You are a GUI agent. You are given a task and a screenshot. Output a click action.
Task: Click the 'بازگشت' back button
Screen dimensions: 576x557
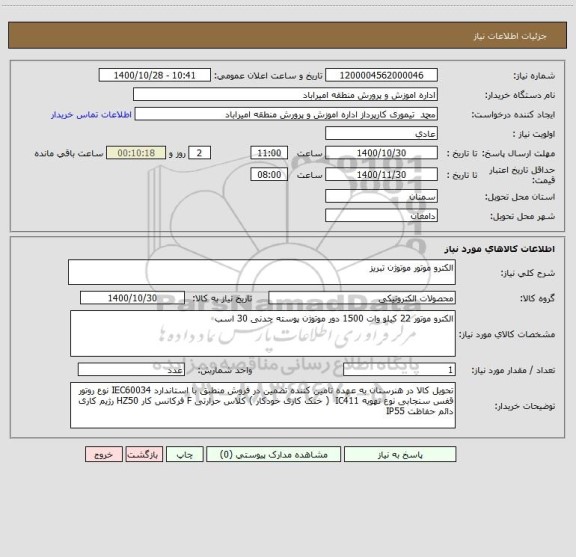click(144, 454)
